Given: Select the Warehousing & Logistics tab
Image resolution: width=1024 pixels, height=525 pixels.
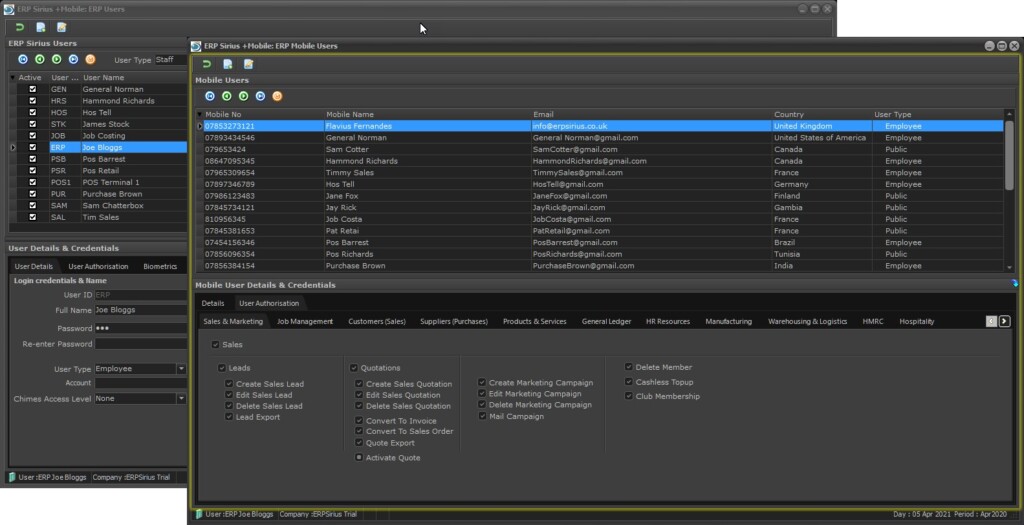Looking at the screenshot, I should point(807,321).
